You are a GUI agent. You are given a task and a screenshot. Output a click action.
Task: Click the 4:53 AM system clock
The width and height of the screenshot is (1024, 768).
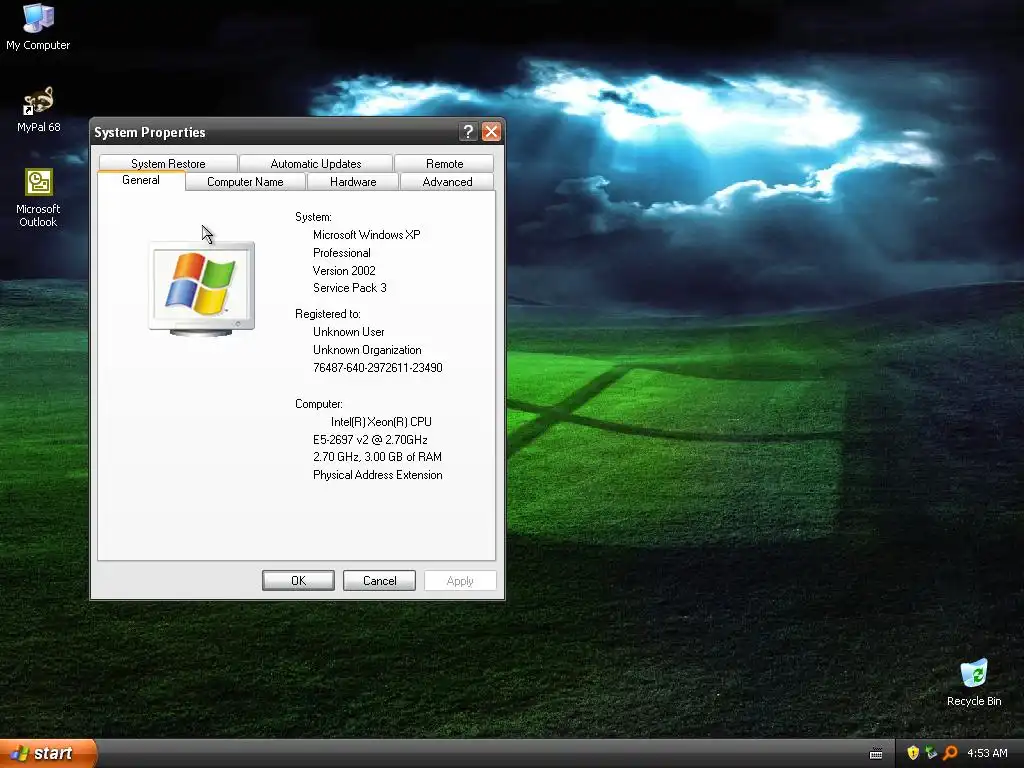coord(987,753)
